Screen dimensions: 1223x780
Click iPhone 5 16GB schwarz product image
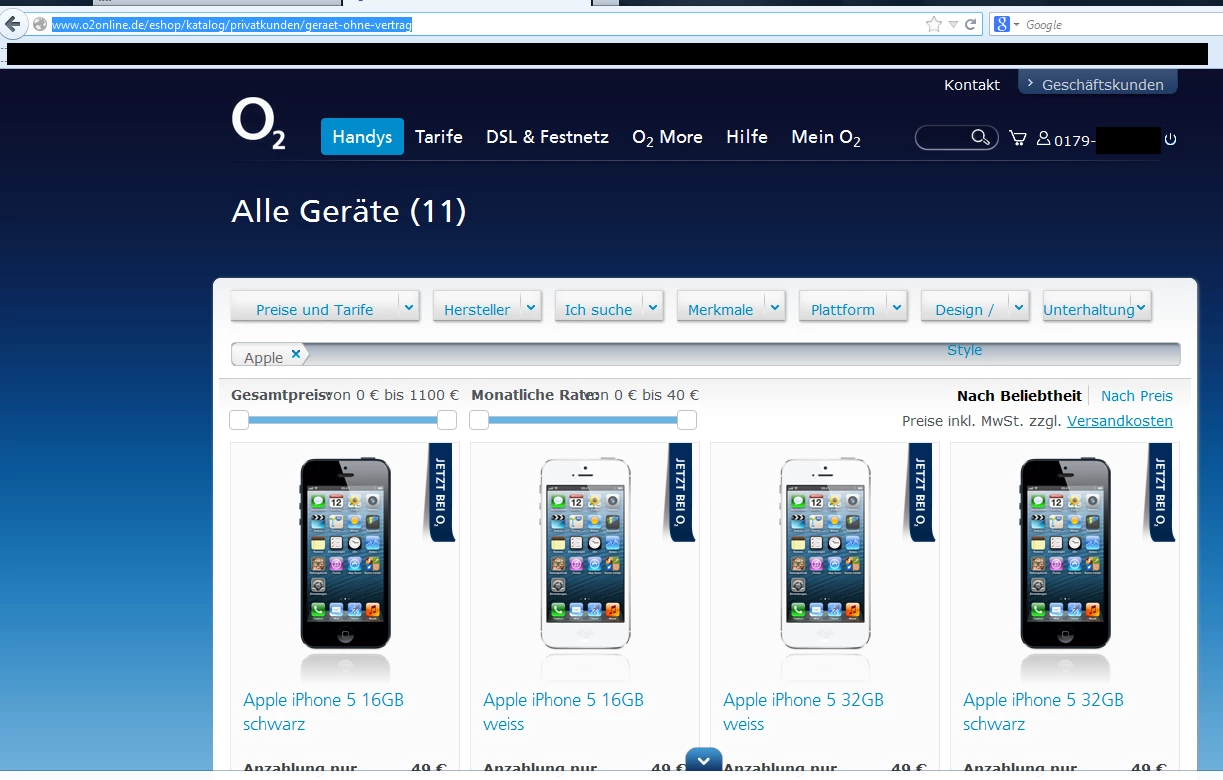click(x=345, y=553)
